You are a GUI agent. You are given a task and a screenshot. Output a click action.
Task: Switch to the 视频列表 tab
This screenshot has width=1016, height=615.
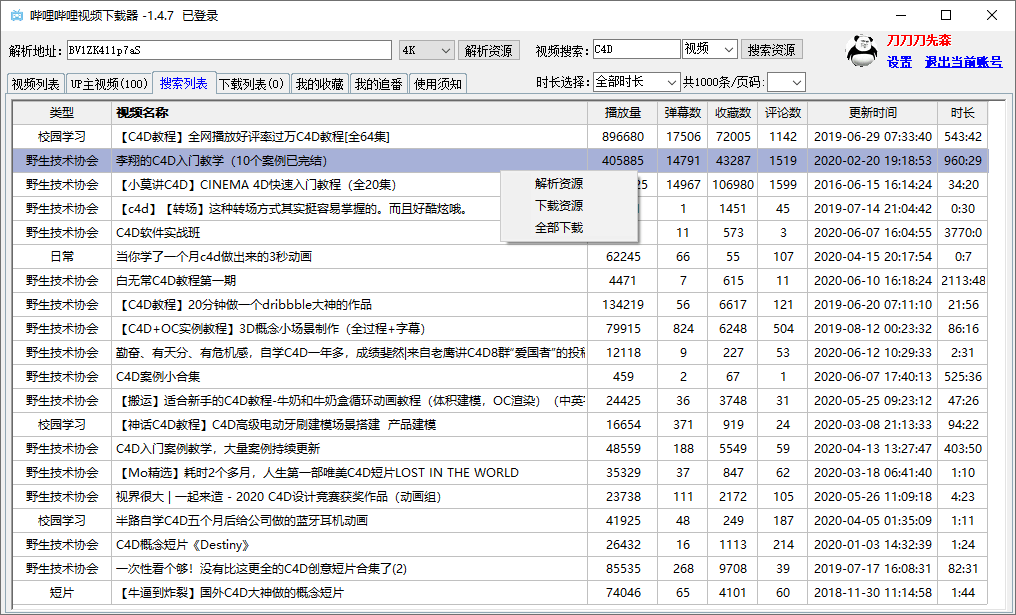pos(36,84)
